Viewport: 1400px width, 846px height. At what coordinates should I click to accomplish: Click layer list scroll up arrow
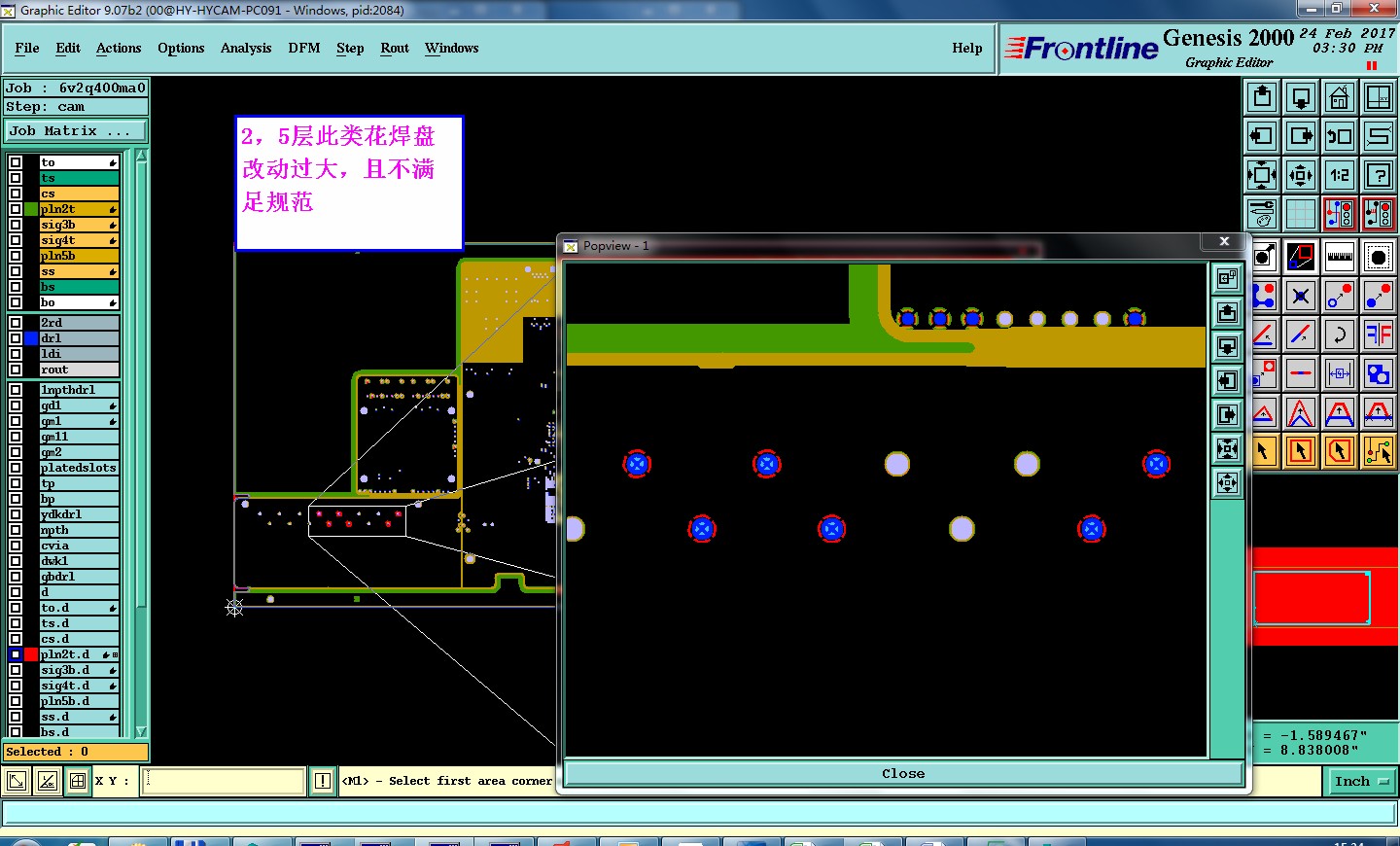[x=141, y=156]
